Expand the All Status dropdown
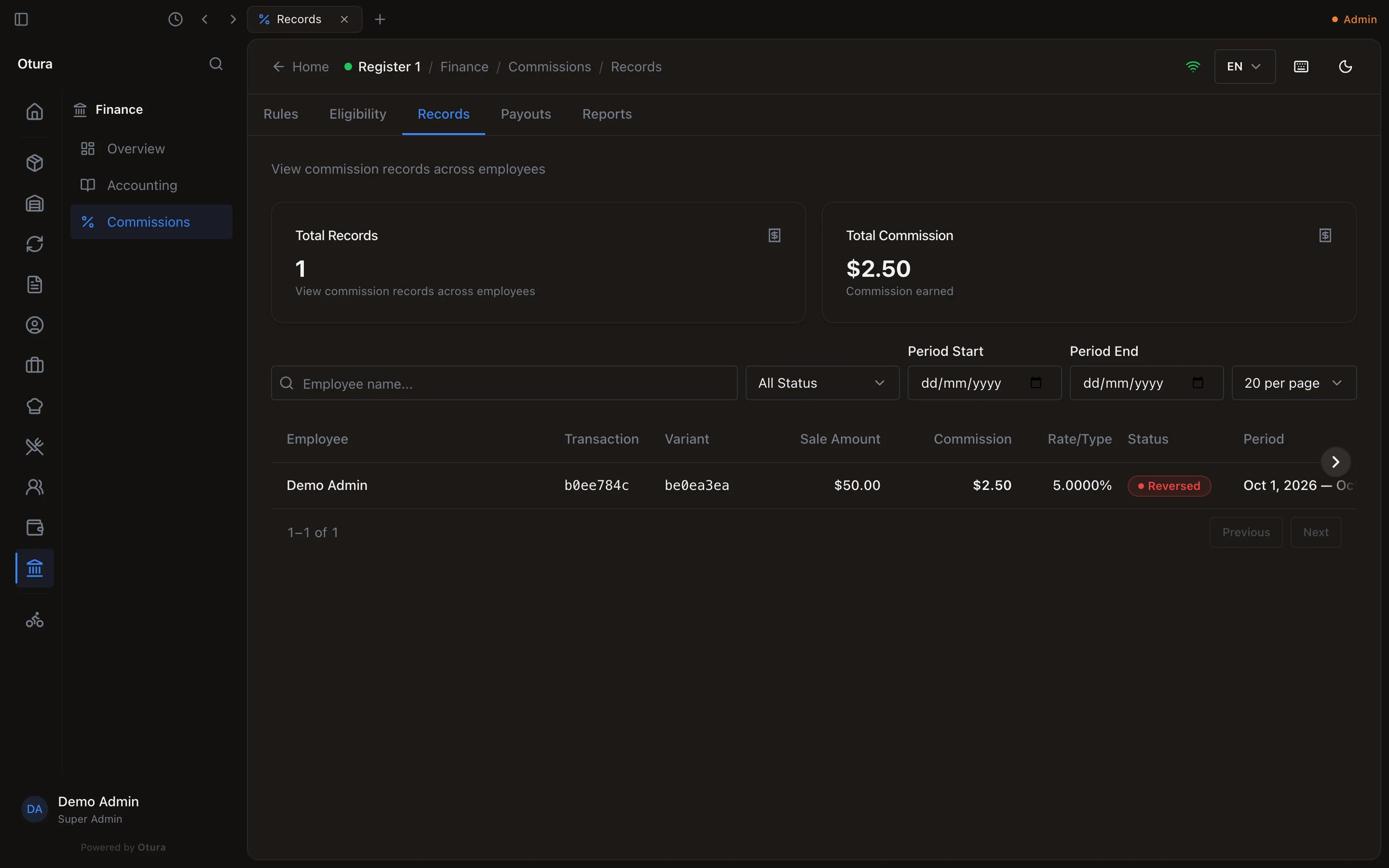Viewport: 1389px width, 868px height. tap(822, 383)
